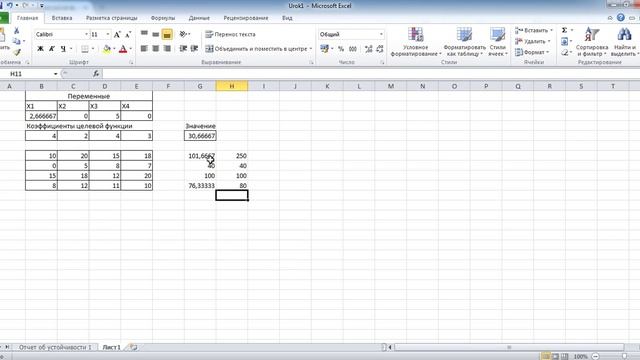
Task: Open Найти и выделить menu
Action: (x=624, y=42)
